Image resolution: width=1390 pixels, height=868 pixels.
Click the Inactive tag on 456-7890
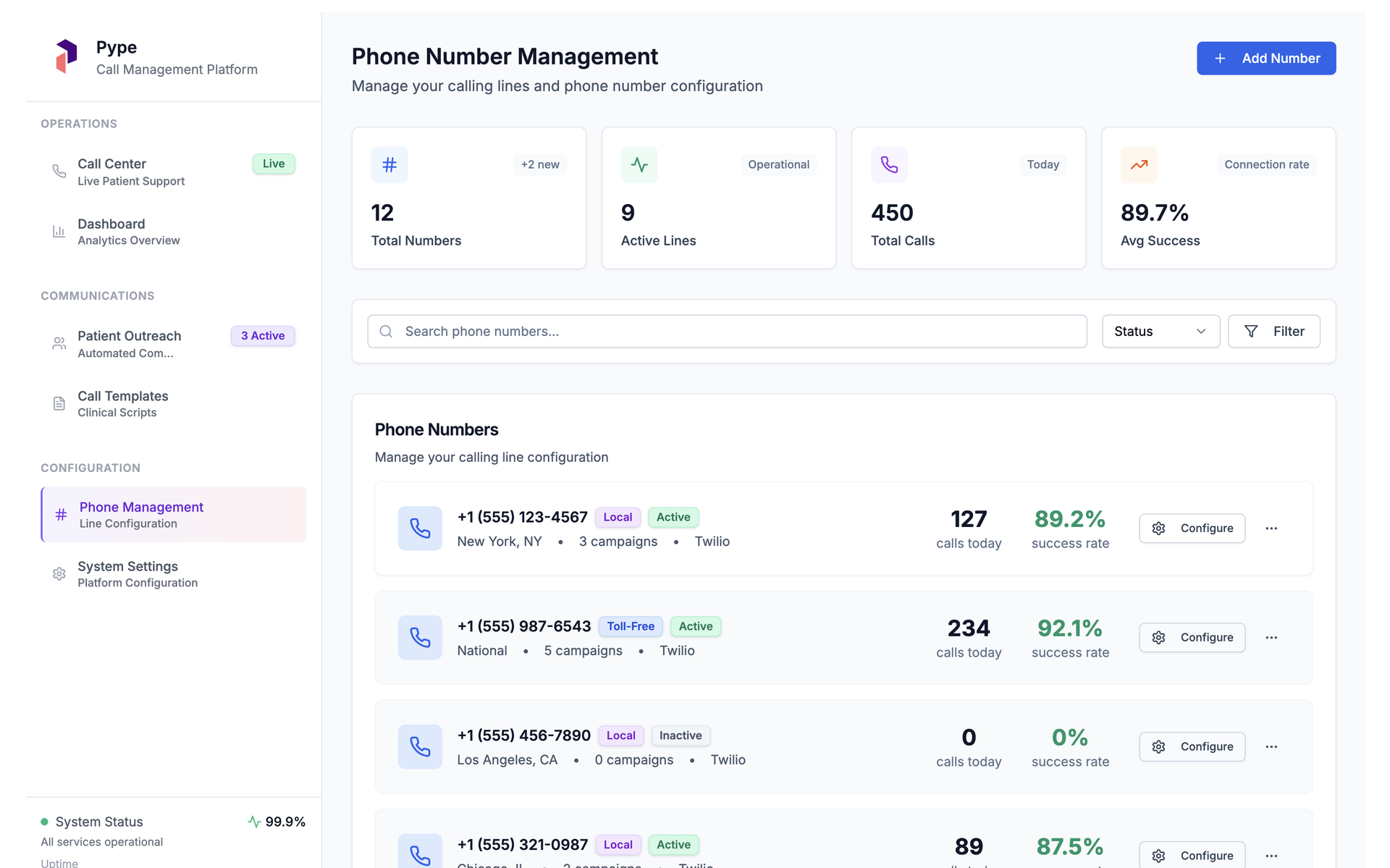681,736
